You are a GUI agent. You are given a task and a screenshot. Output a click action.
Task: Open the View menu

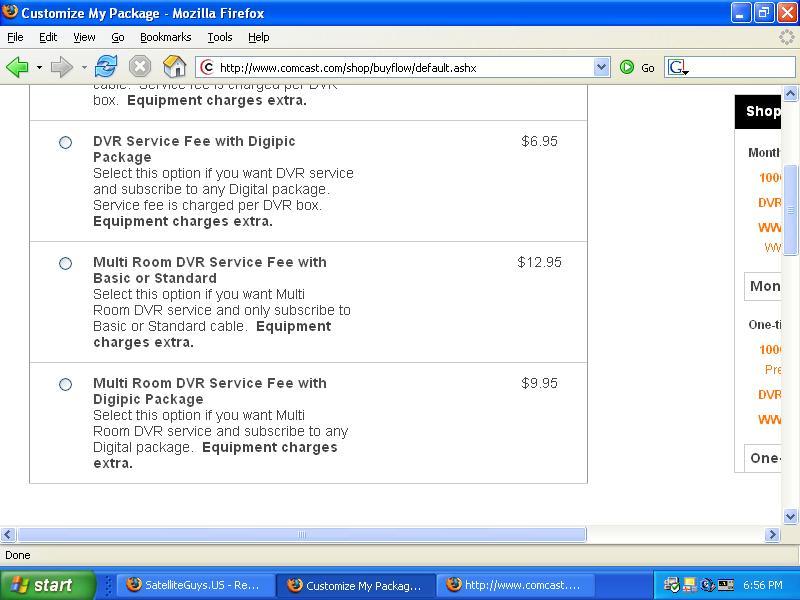tap(84, 37)
